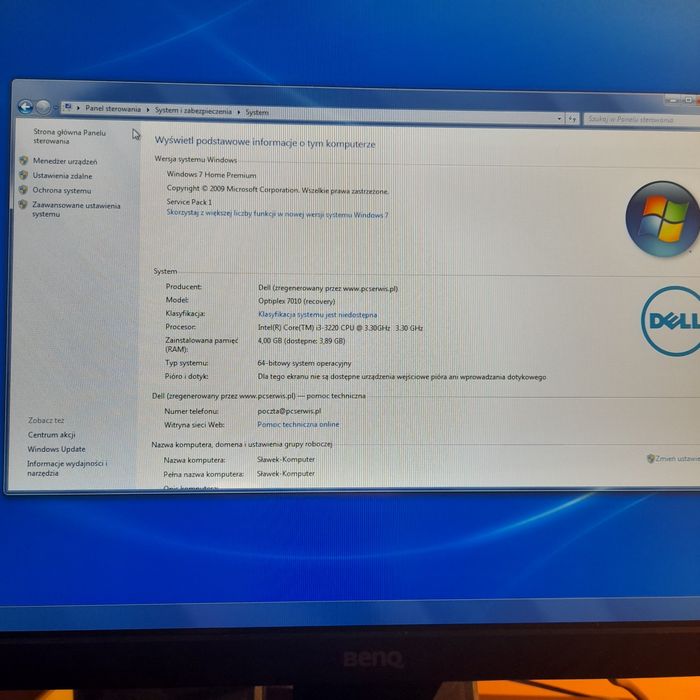Viewport: 700px width, 700px height.
Task: Click the round Dell logo
Action: coord(671,321)
